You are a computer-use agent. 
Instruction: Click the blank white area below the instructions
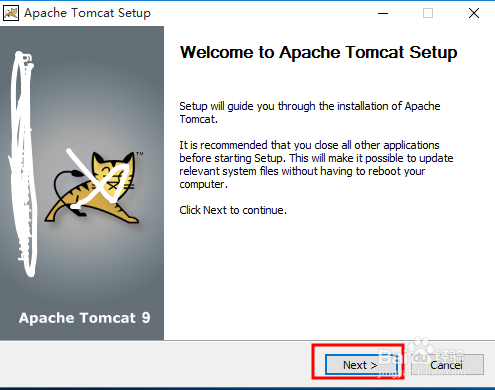[x=328, y=277]
